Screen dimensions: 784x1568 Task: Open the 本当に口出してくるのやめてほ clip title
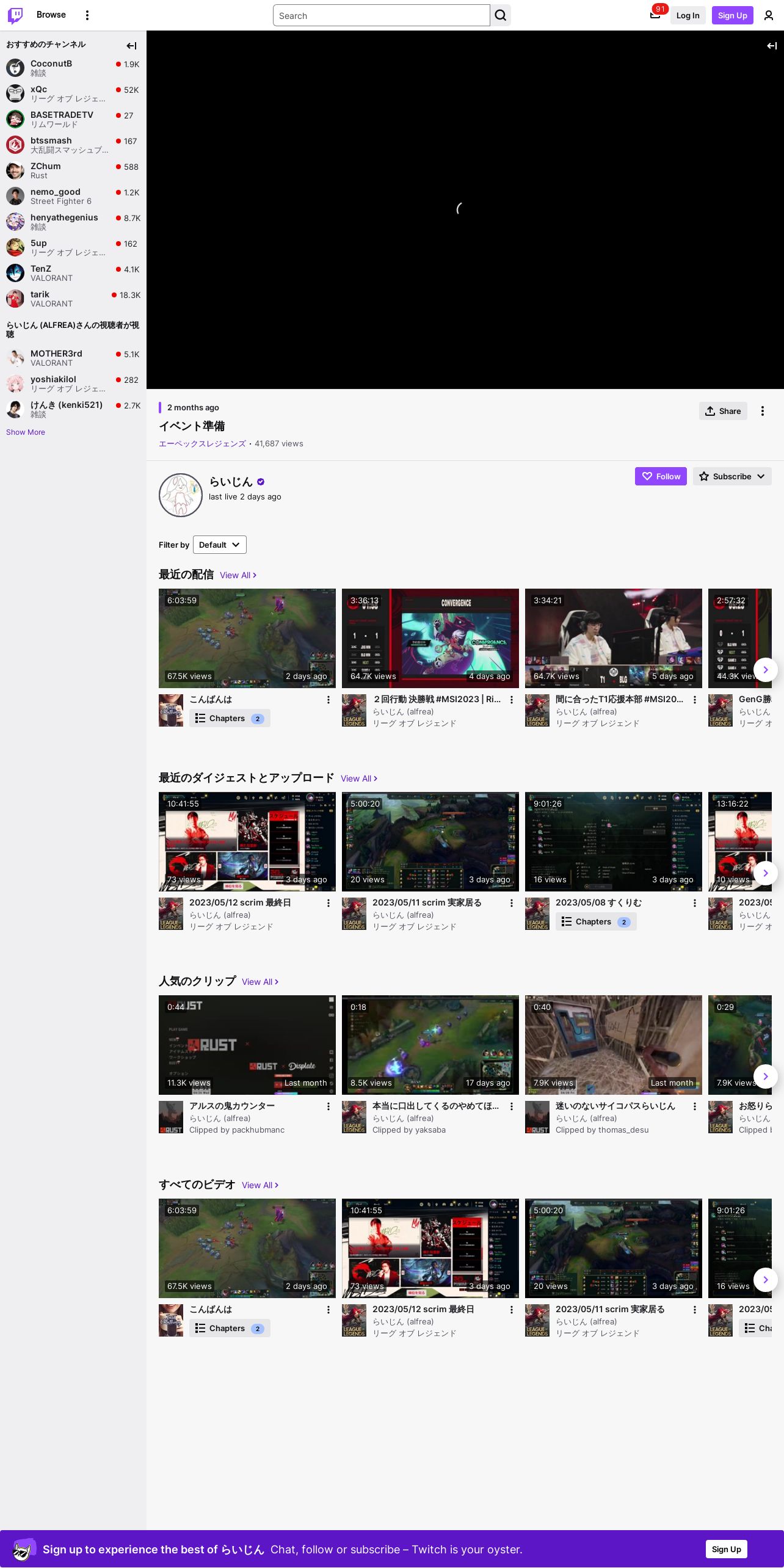coord(436,1106)
